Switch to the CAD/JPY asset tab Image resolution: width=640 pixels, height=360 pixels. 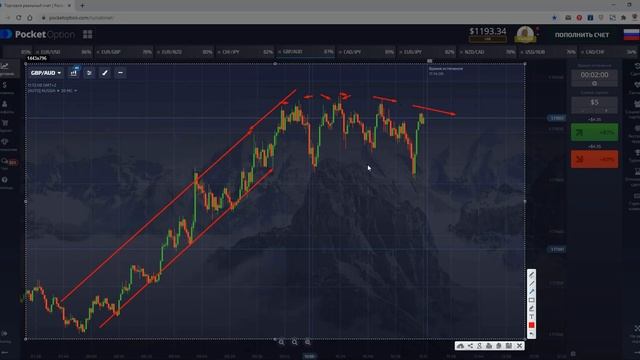[367, 52]
